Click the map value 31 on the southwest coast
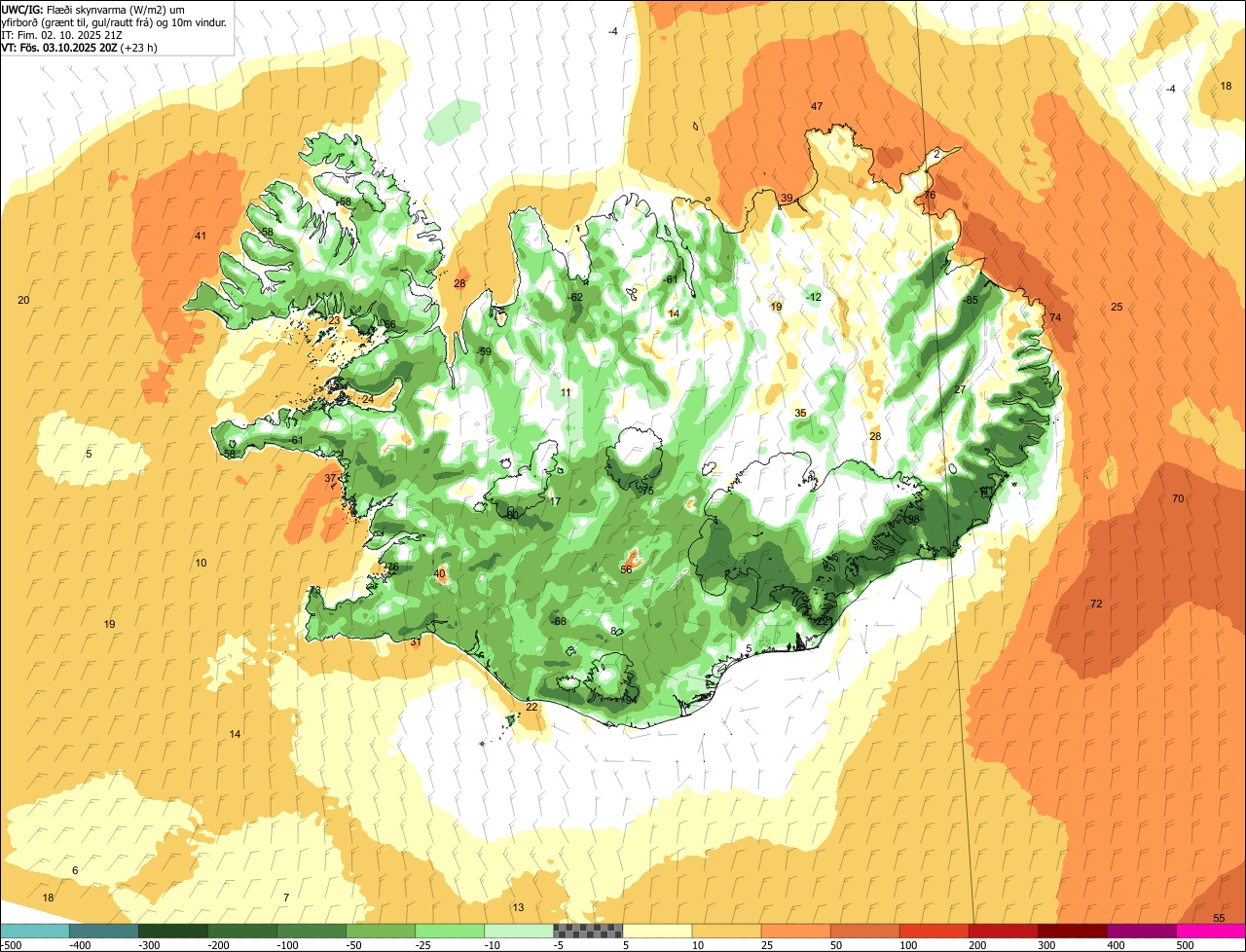This screenshot has height=952, width=1246. [415, 641]
